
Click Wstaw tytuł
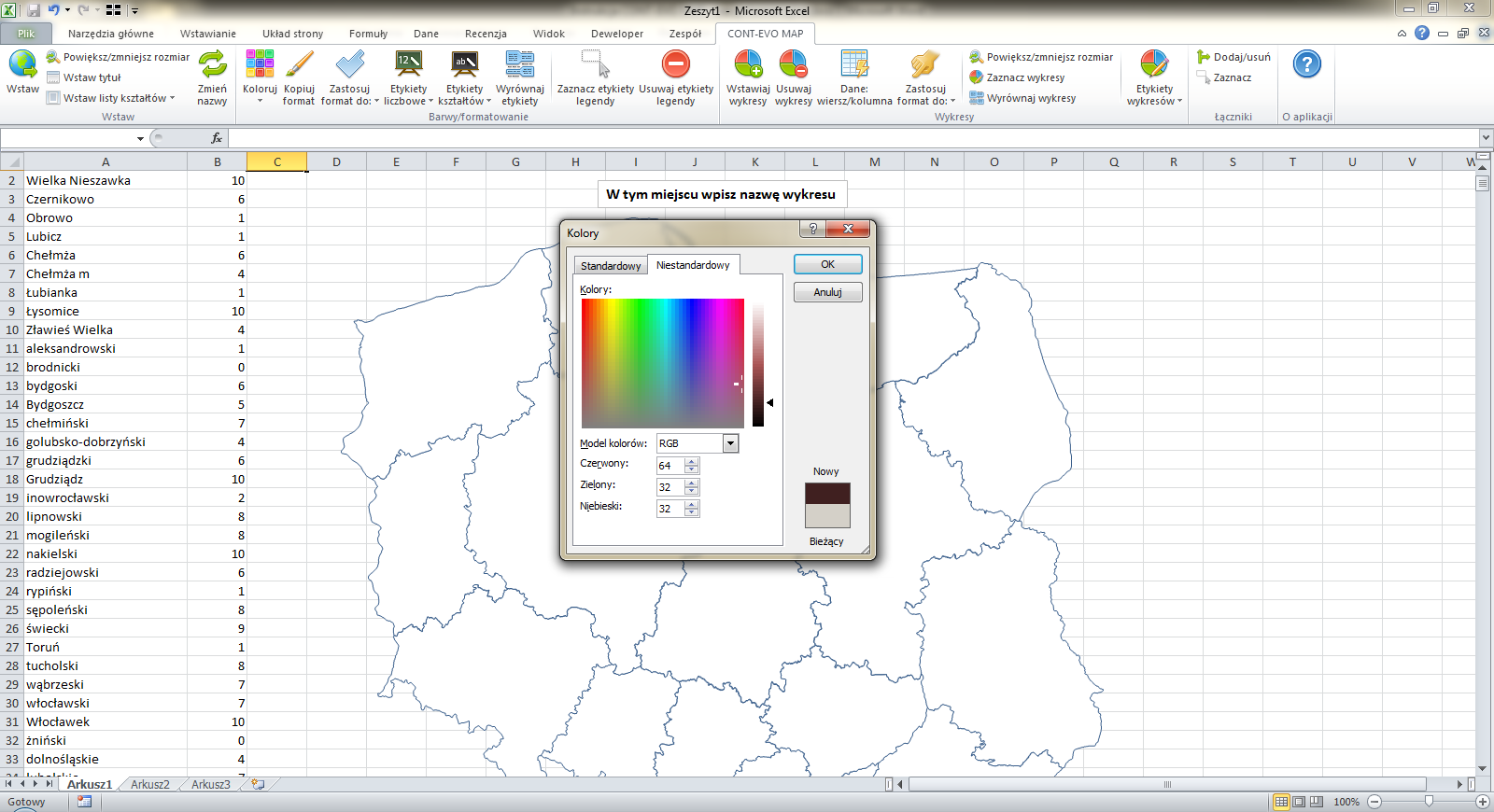84,77
